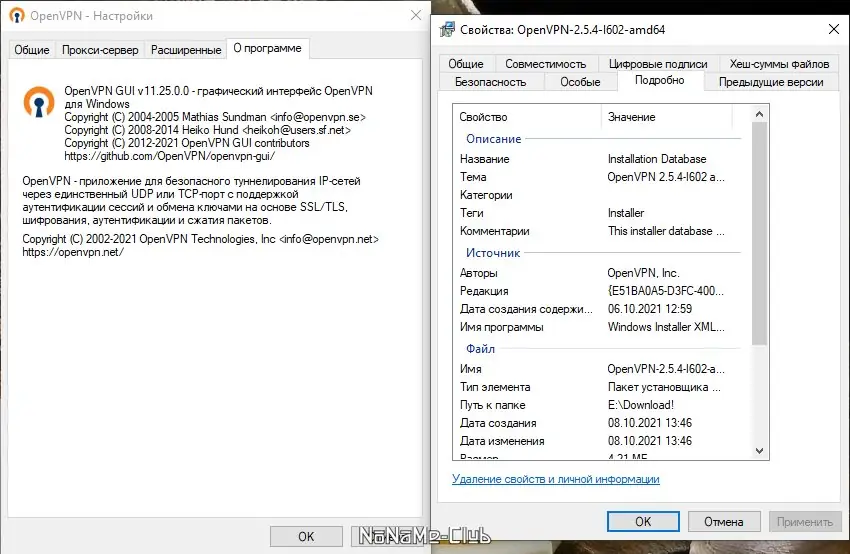Switch to the Безопасность tab
Screen dimensions: 850x554
(491, 82)
